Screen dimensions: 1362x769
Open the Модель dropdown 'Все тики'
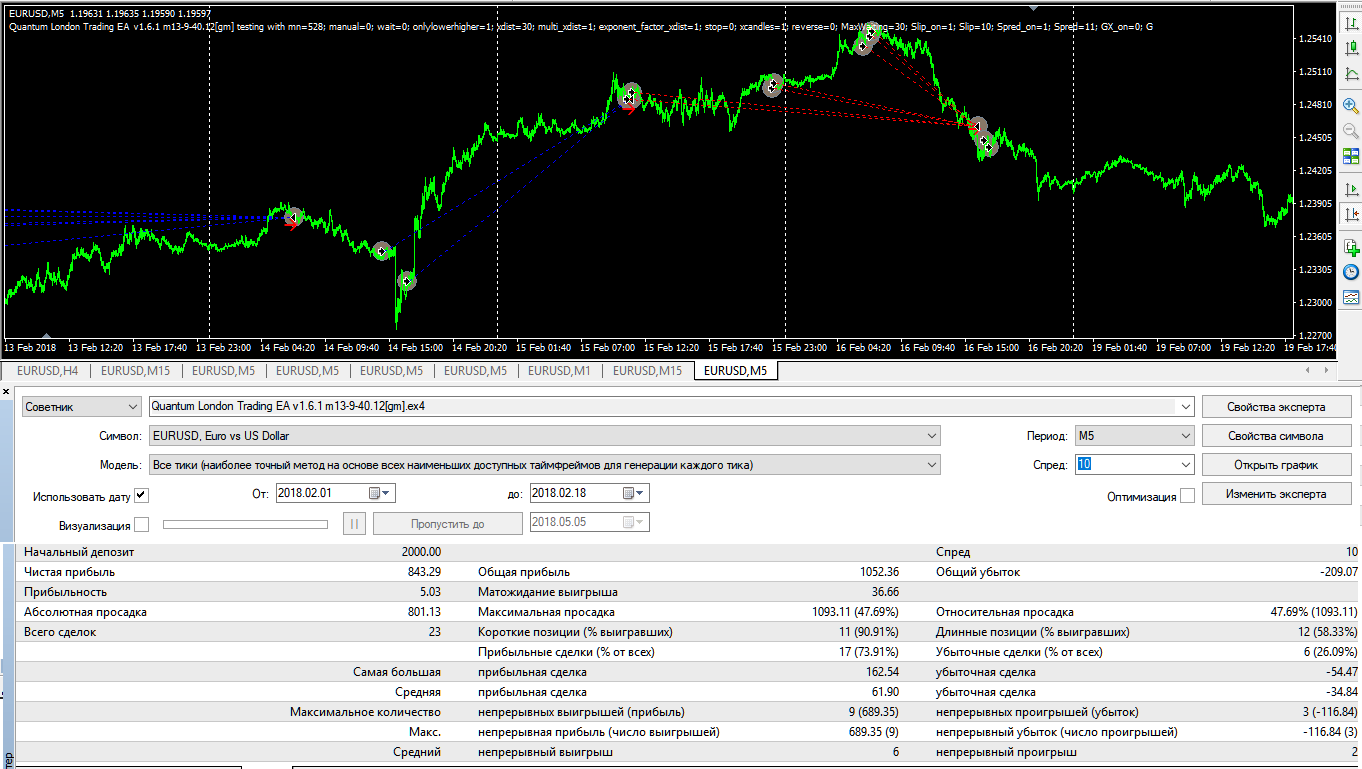tap(545, 465)
